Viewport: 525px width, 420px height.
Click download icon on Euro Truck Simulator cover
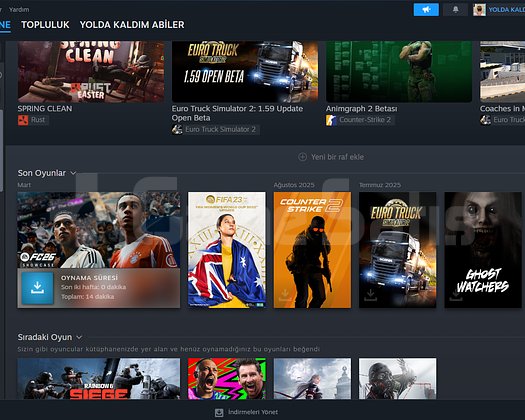(370, 295)
